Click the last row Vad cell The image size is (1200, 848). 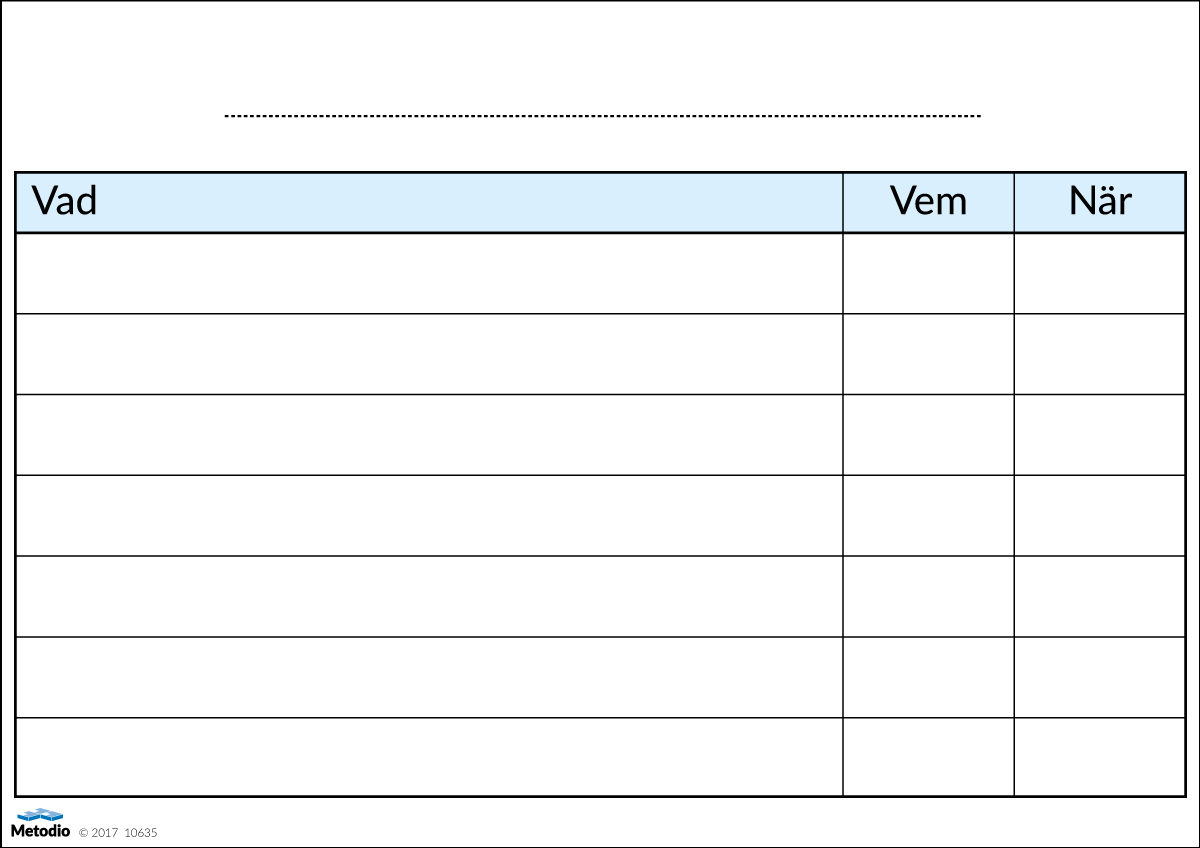pos(429,757)
